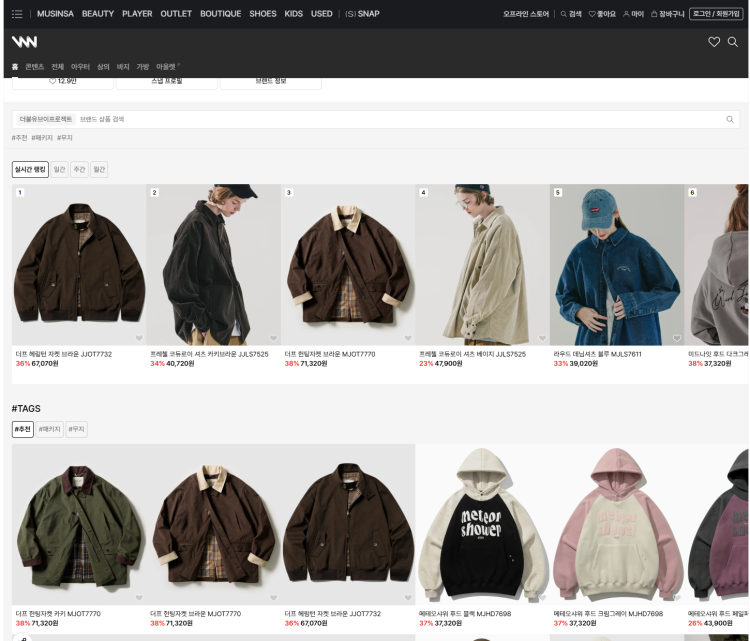Switch to the BEAUTY section in top navigation
Screen dimensions: 750x641
98,14
